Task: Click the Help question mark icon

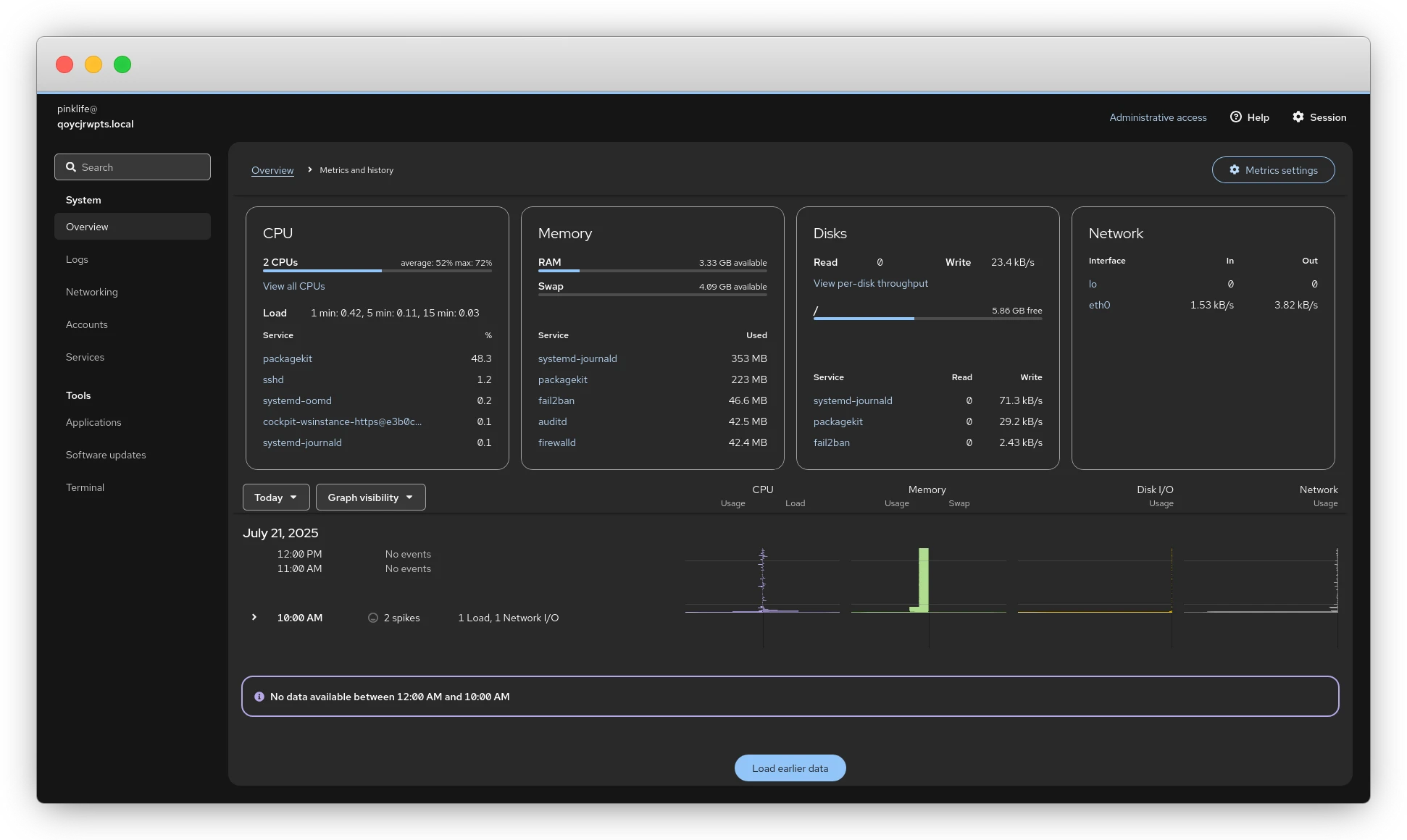Action: (x=1236, y=117)
